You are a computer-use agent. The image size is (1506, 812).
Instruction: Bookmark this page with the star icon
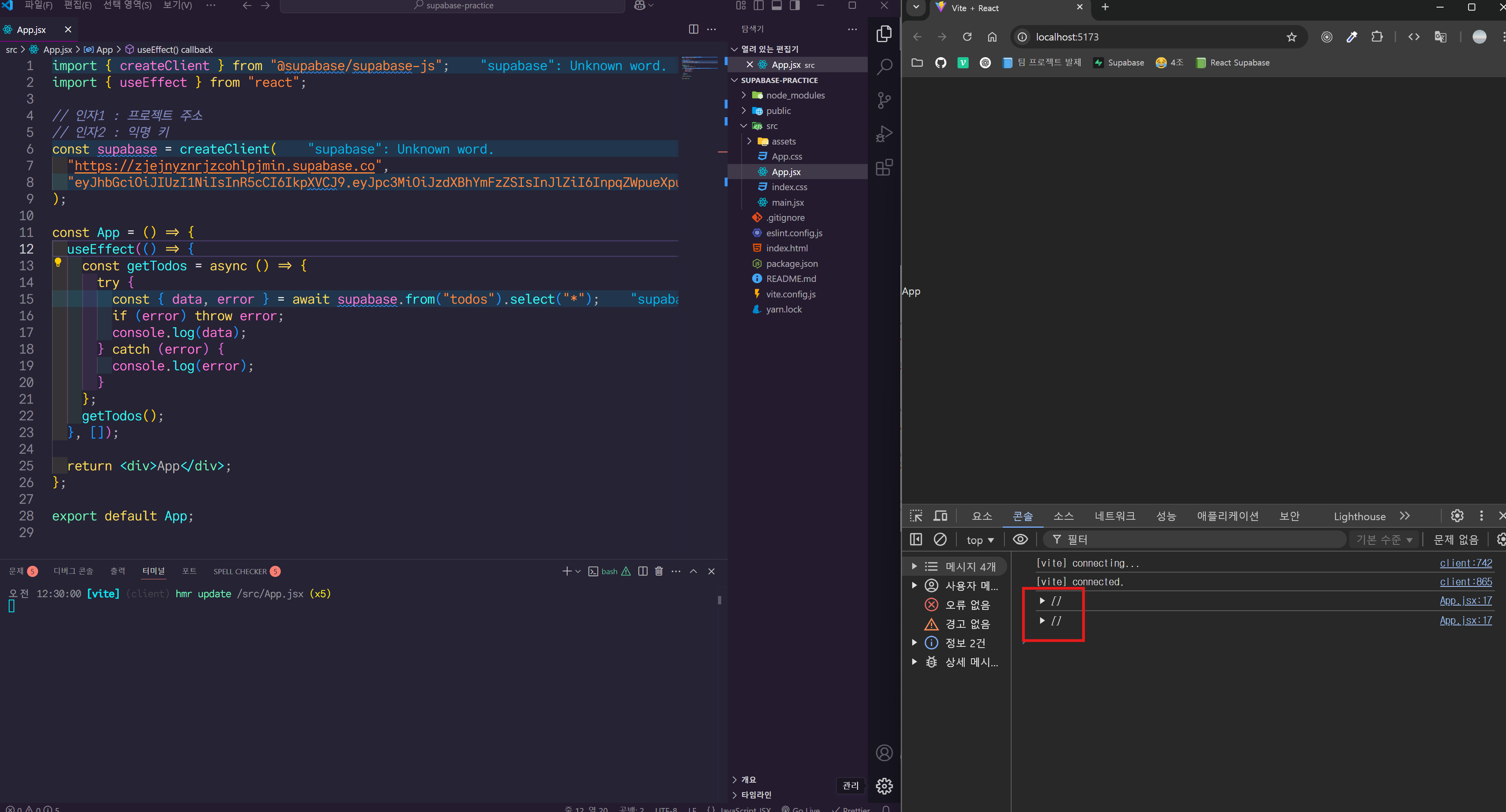coord(1292,37)
